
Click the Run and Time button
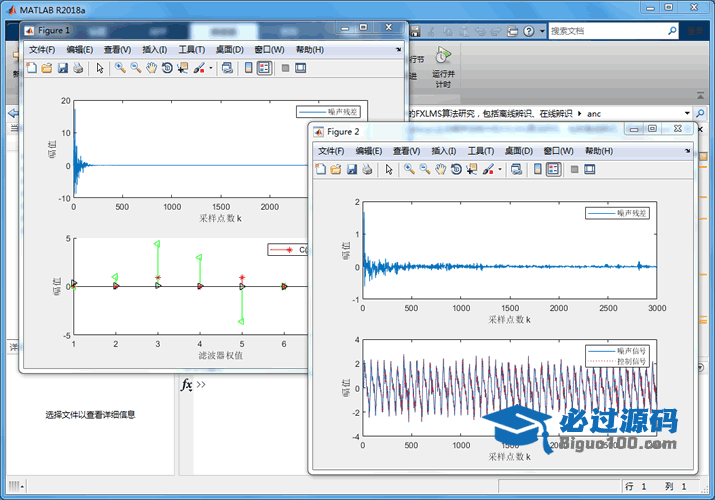click(443, 66)
